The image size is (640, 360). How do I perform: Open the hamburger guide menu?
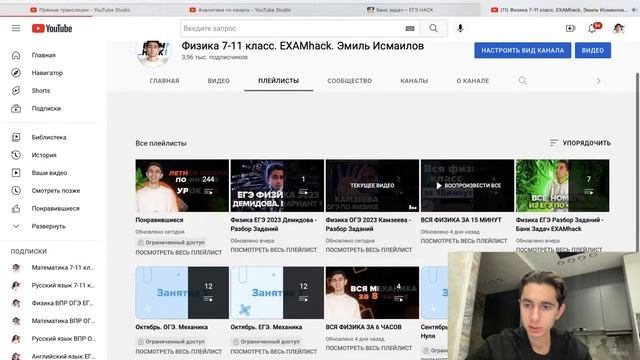pyautogui.click(x=16, y=28)
